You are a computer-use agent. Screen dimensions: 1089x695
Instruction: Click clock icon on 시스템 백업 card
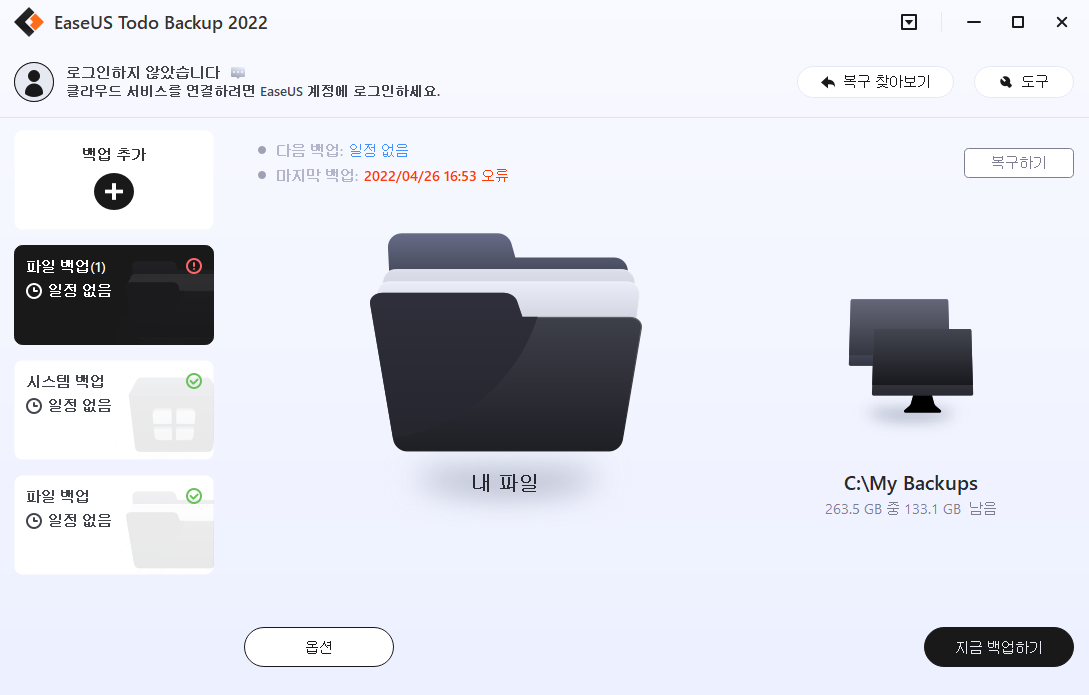pyautogui.click(x=34, y=406)
